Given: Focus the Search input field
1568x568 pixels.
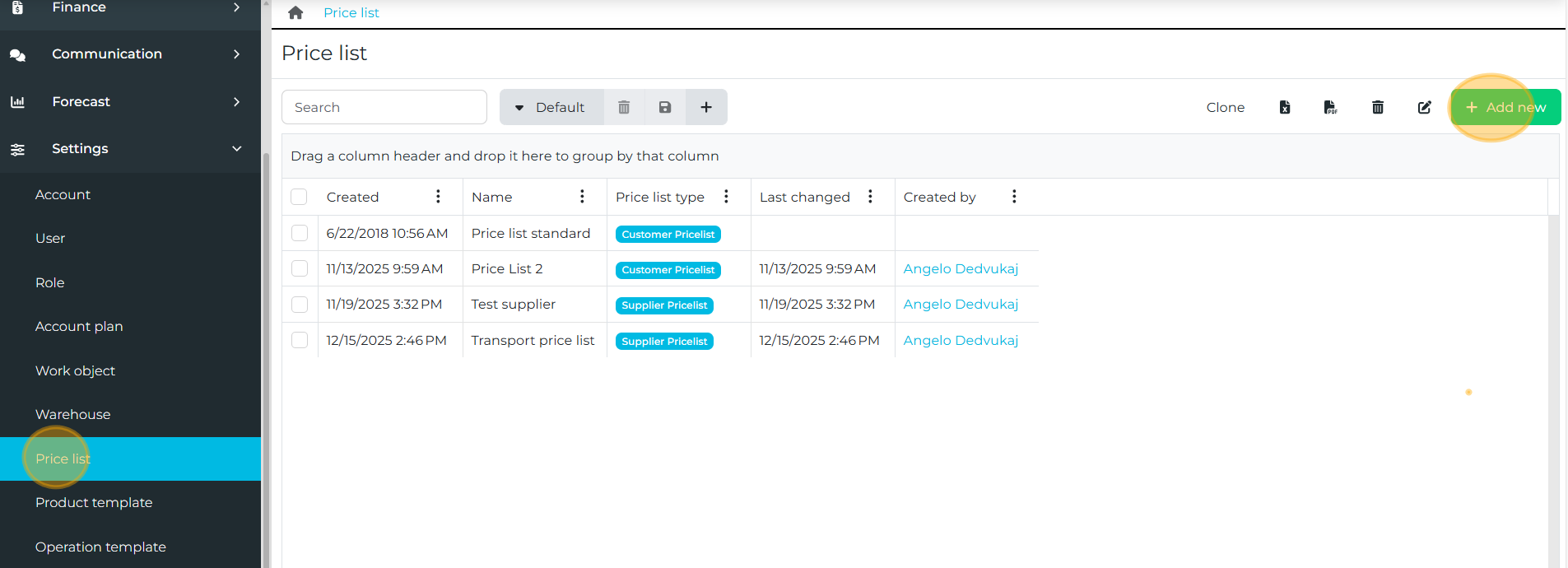Looking at the screenshot, I should point(384,107).
